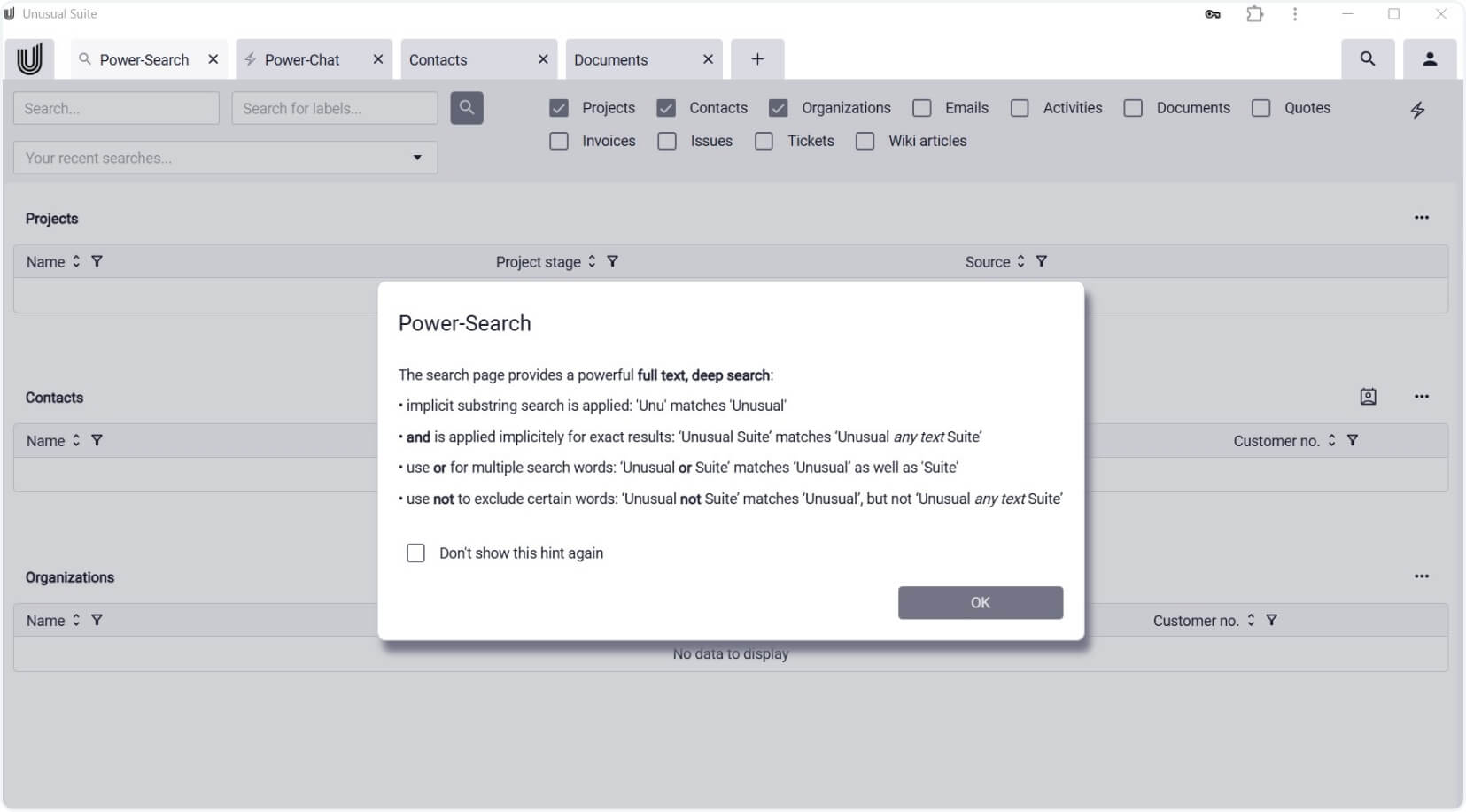Open the Projects section three-dot menu
Viewport: 1466px width, 812px height.
[x=1422, y=218]
